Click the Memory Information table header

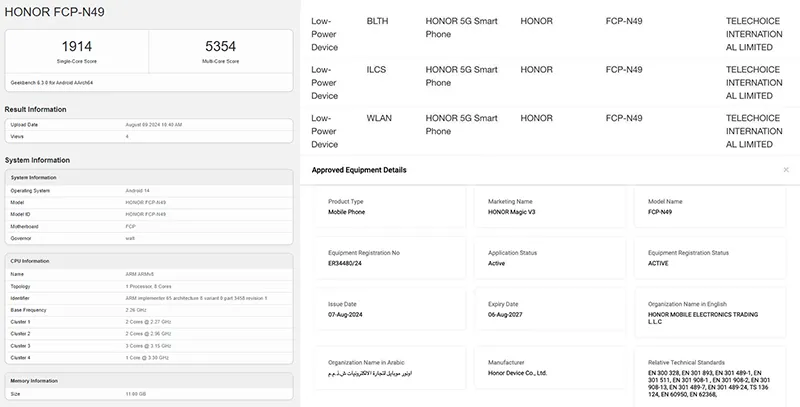click(149, 381)
